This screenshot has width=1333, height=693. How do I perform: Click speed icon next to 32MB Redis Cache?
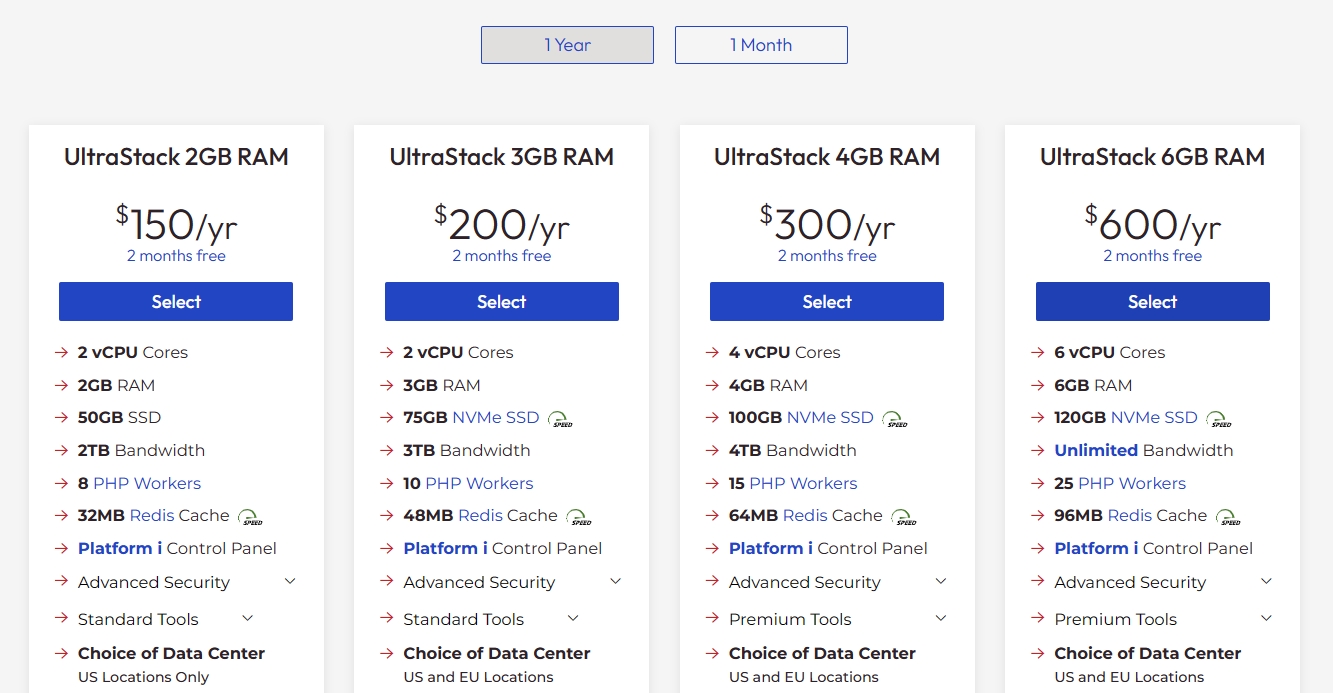coord(250,517)
